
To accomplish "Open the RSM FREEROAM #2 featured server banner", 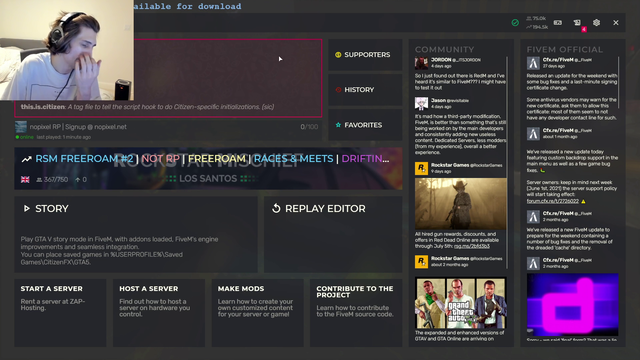I will coord(208,169).
